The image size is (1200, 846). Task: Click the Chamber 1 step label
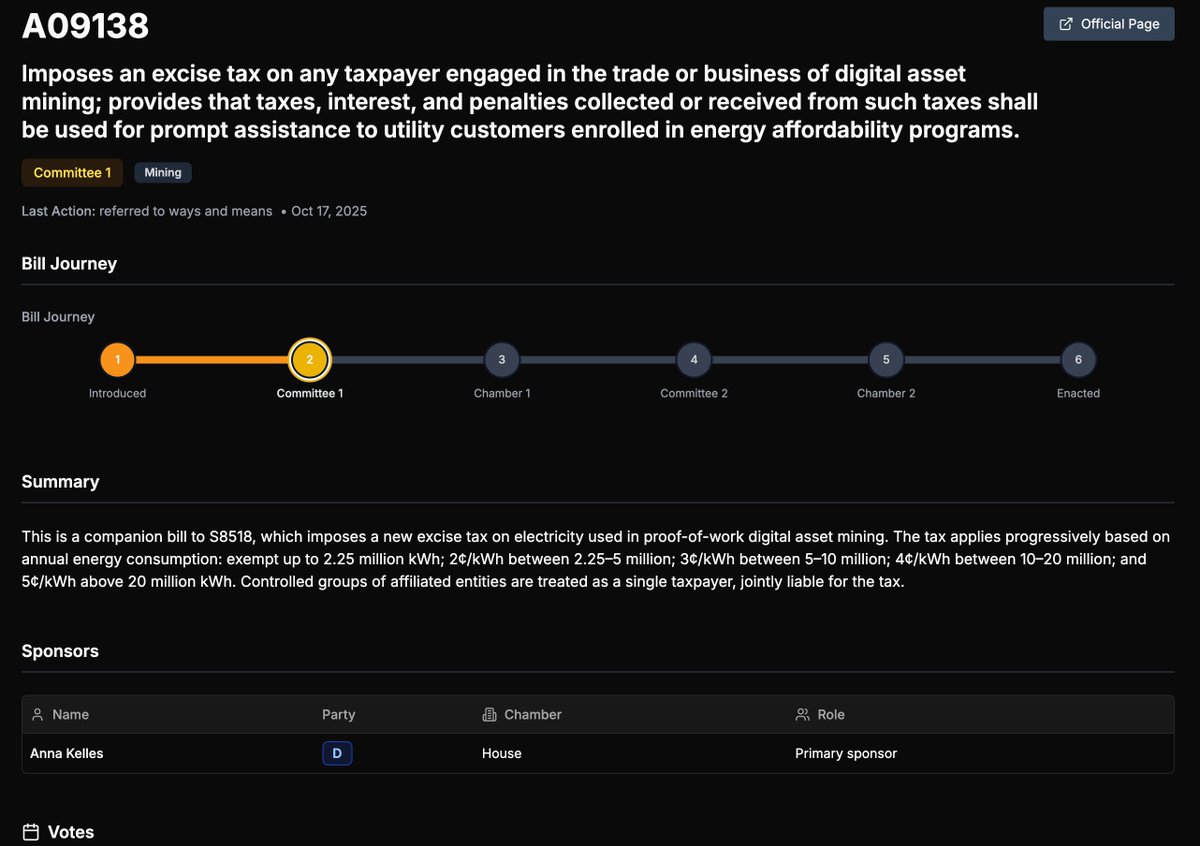click(x=502, y=393)
